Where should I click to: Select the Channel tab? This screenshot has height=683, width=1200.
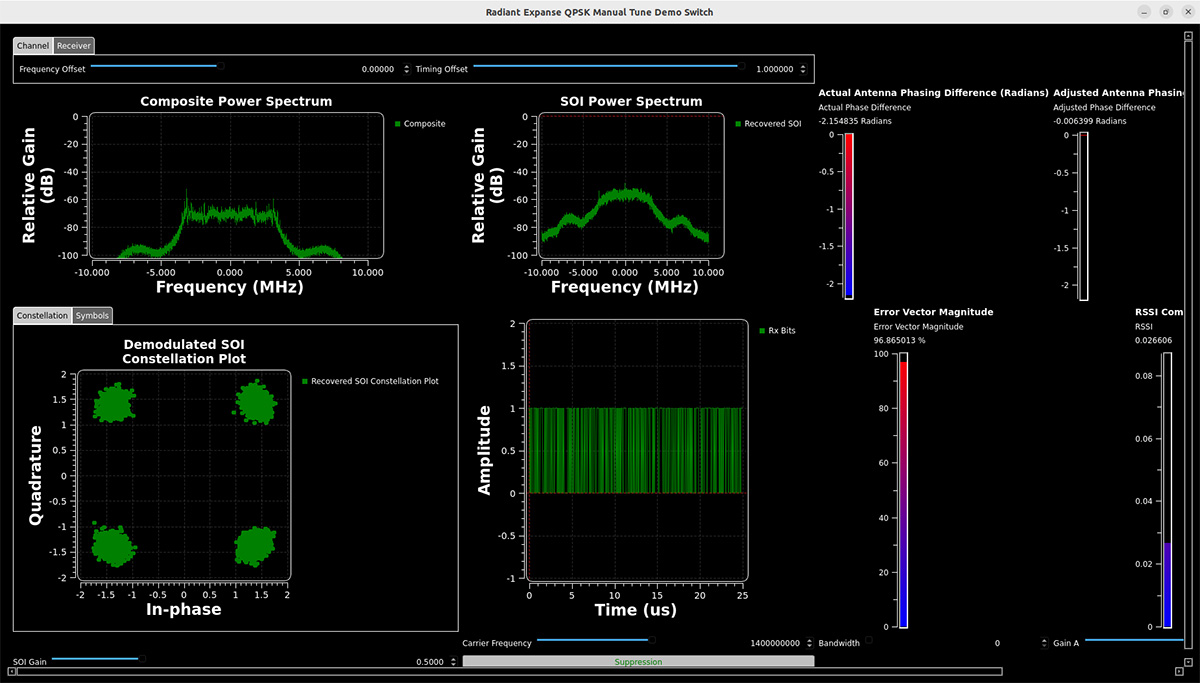click(x=33, y=46)
